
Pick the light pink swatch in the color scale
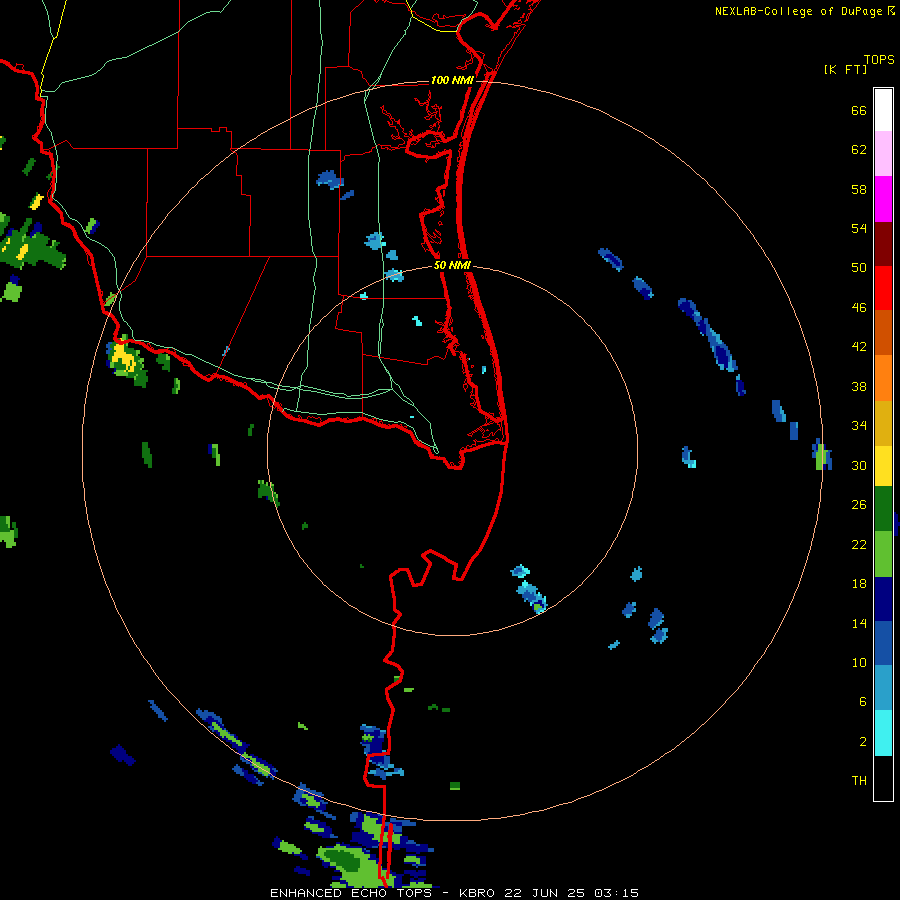(x=883, y=153)
